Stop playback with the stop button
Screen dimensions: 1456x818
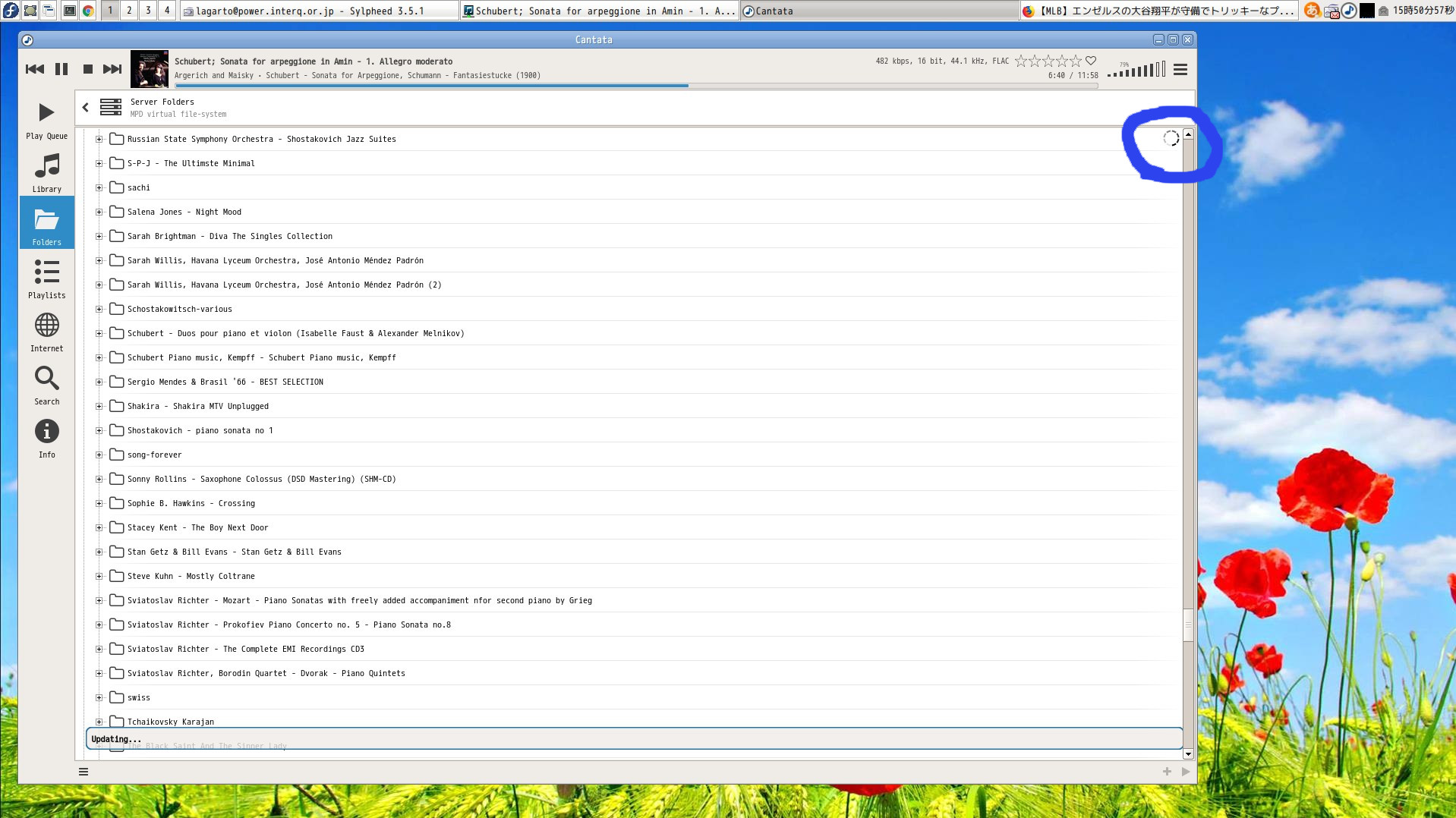88,69
